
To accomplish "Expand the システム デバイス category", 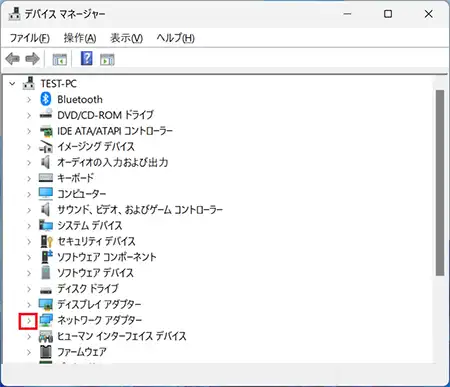I will point(29,226).
